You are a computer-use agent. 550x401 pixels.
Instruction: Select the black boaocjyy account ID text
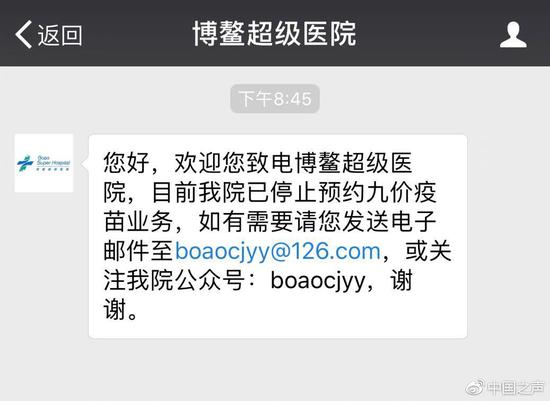pos(318,281)
